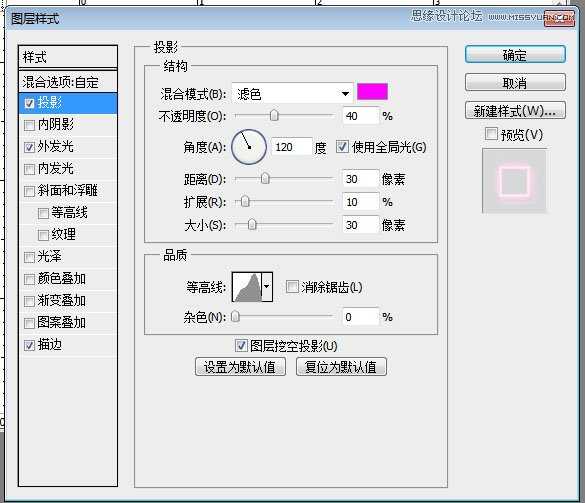Viewport: 585px width, 503px height.
Task: Enable the 内发光 checkbox
Action: click(x=29, y=169)
